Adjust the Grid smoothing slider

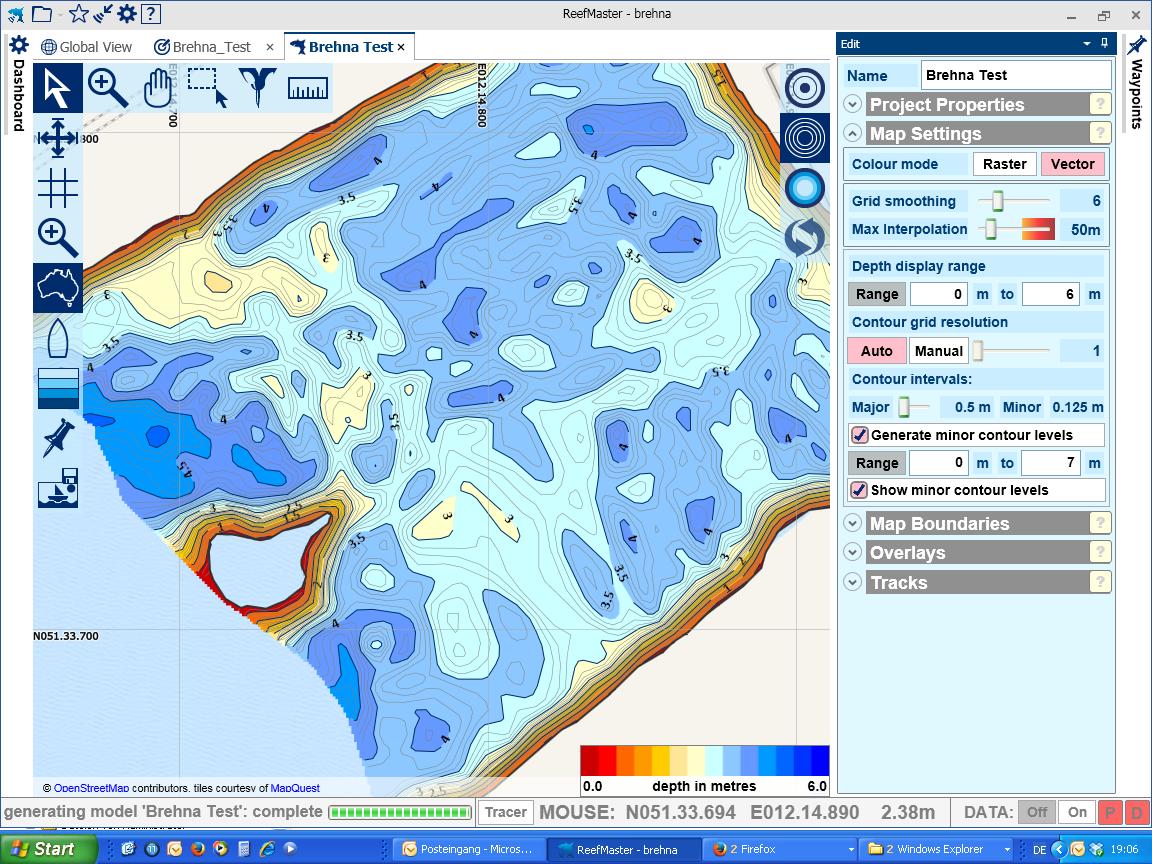(997, 201)
